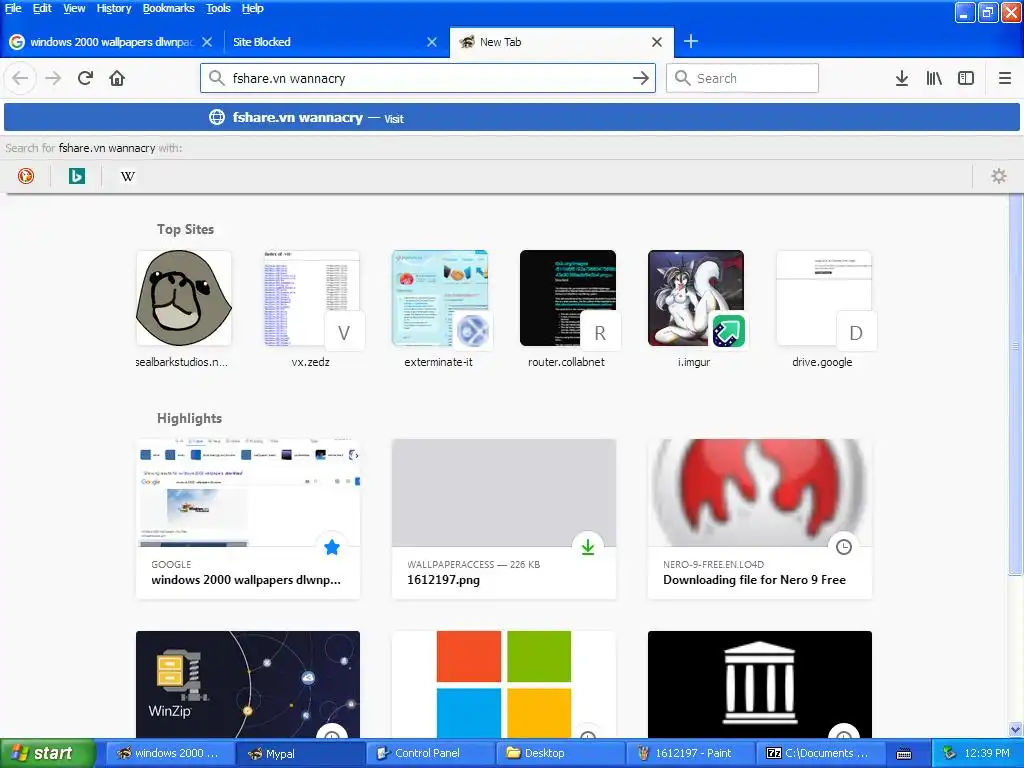Screen dimensions: 1024x768
Task: Click the Highlights section heading
Action: click(189, 419)
